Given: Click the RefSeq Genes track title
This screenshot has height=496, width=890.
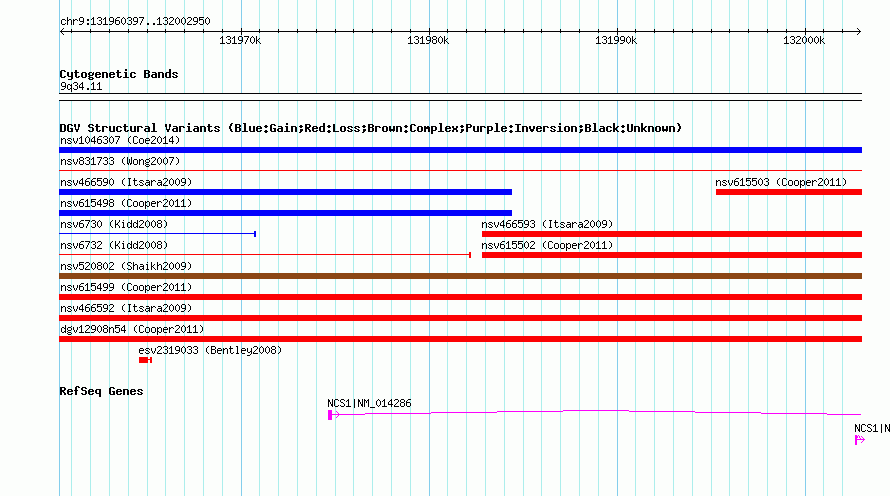Looking at the screenshot, I should tap(101, 391).
